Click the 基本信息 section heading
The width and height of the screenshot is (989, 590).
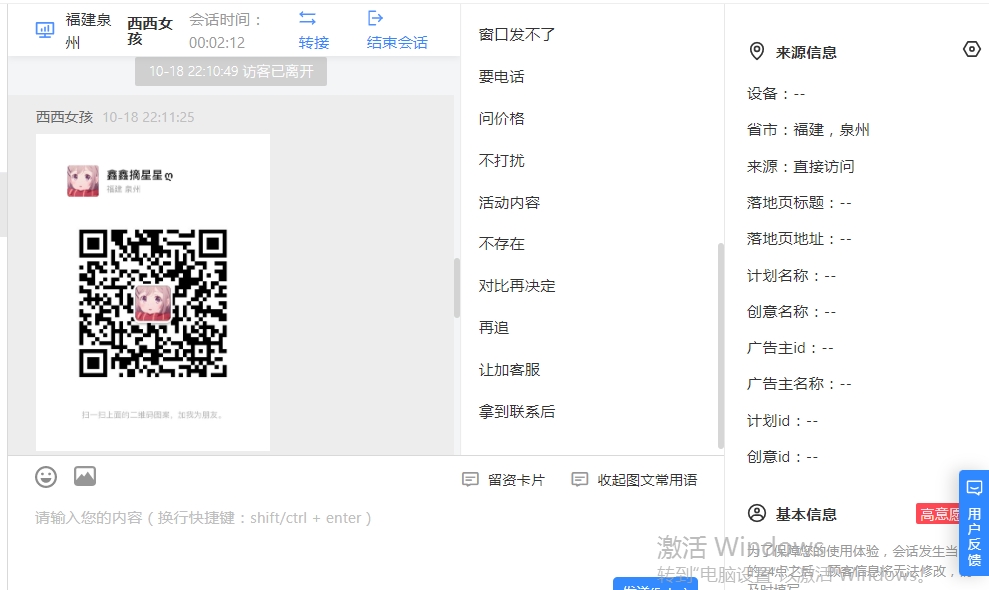(x=806, y=514)
